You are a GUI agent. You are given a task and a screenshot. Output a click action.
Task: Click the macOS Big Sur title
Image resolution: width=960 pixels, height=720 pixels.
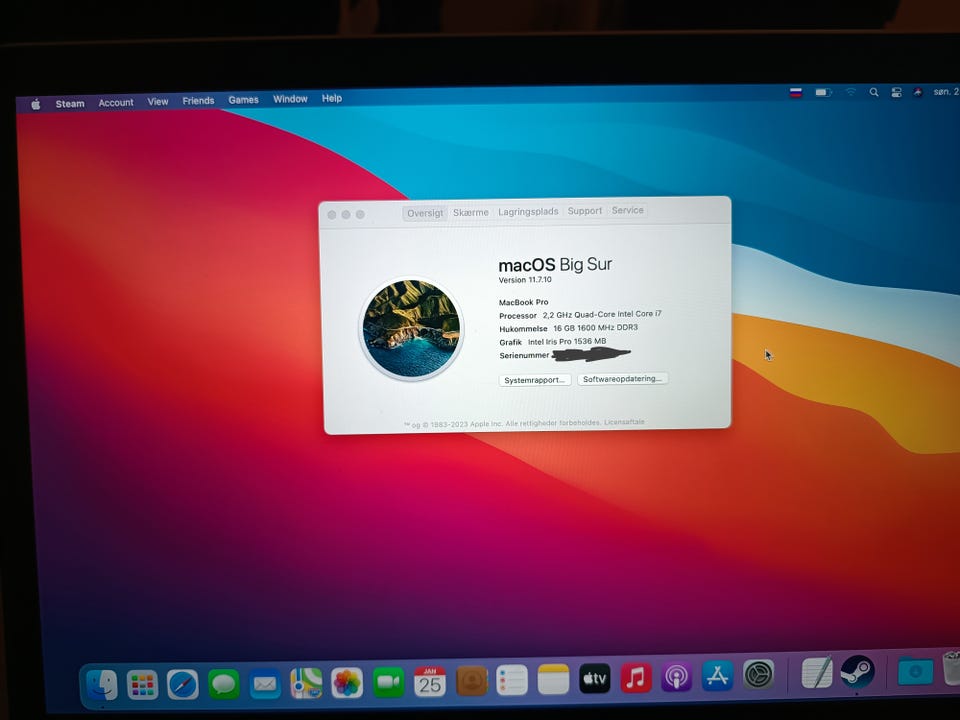pyautogui.click(x=555, y=264)
